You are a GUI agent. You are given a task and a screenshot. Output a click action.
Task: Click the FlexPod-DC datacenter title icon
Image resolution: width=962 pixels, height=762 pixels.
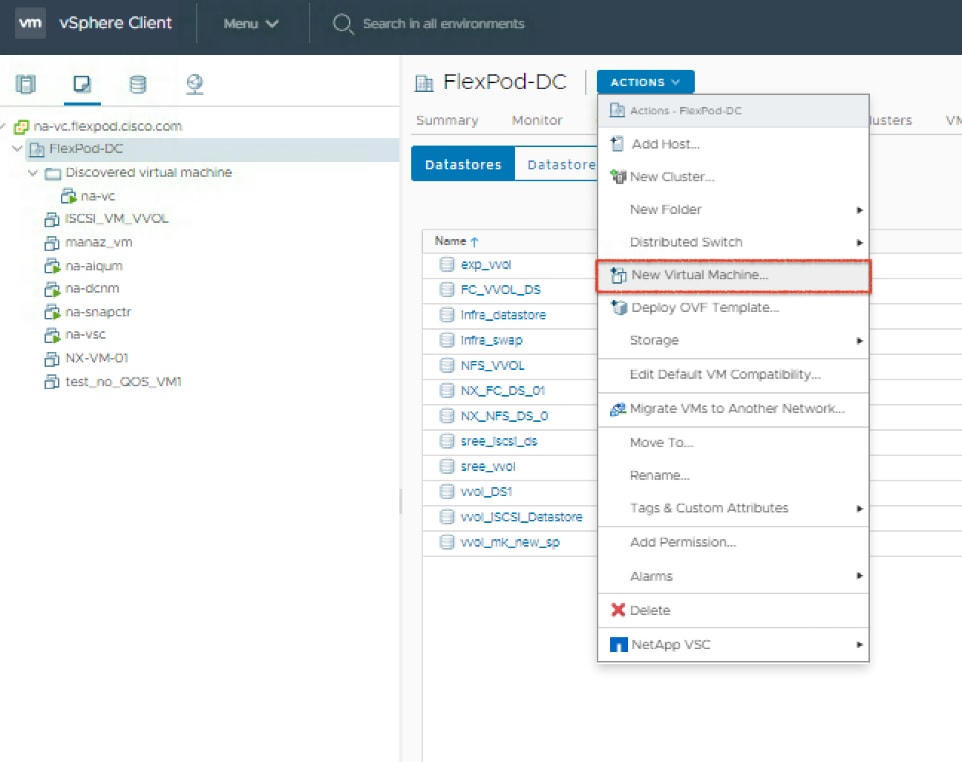click(x=424, y=83)
